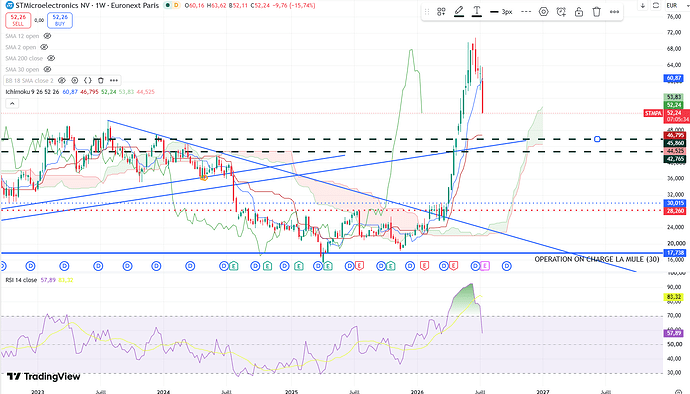
Task: Add alert on the drawing
Action: [561, 12]
